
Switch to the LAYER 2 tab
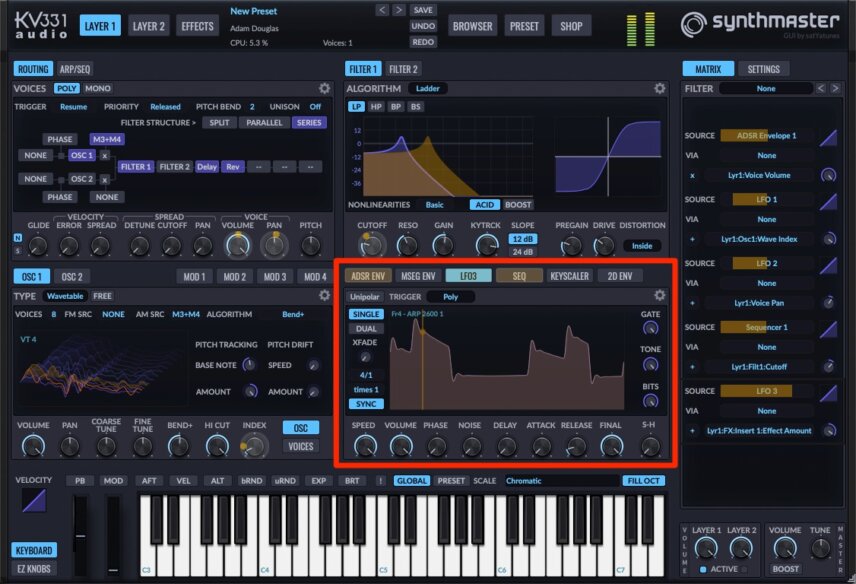(x=148, y=26)
